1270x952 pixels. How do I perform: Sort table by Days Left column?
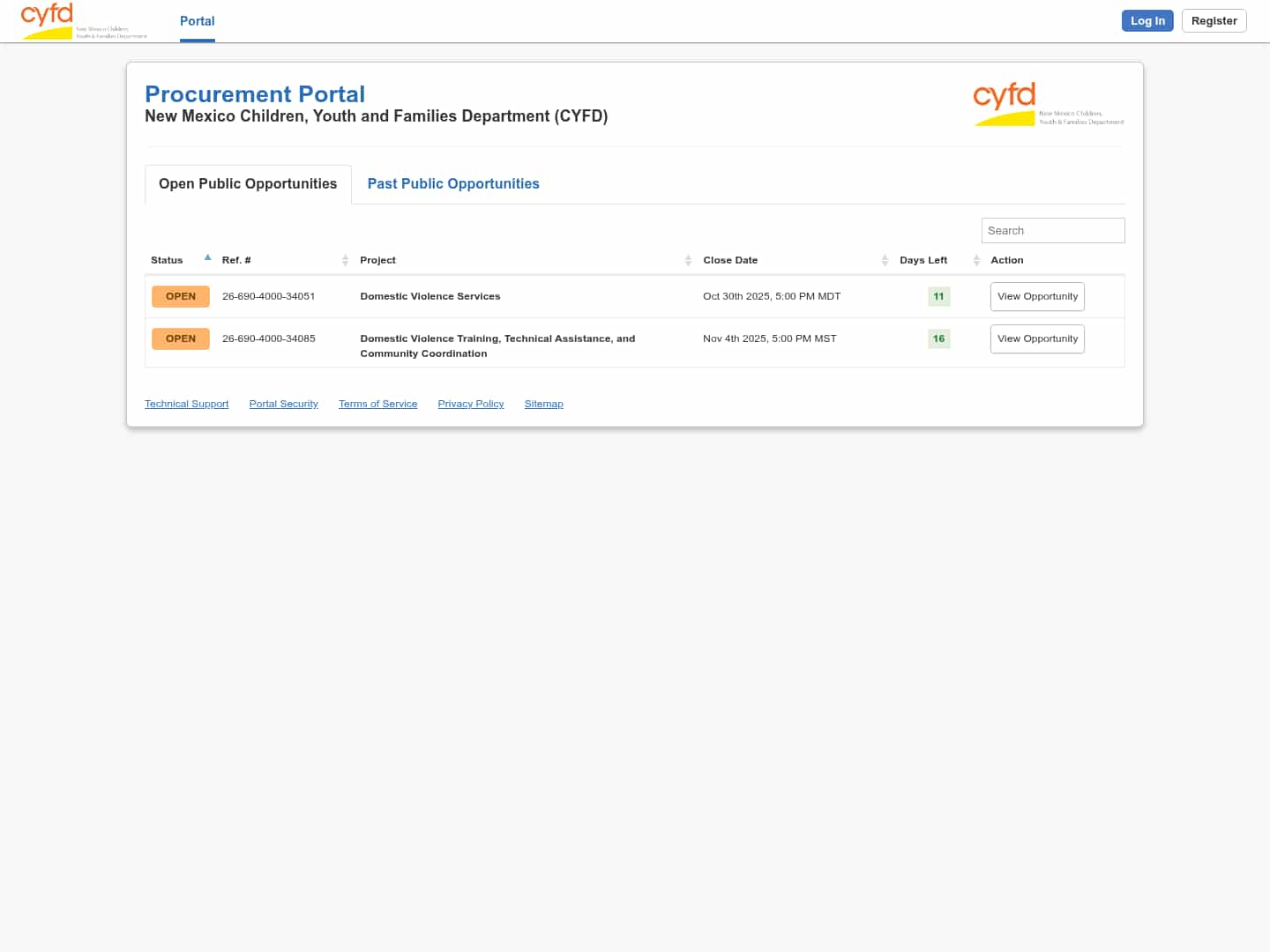coord(923,260)
